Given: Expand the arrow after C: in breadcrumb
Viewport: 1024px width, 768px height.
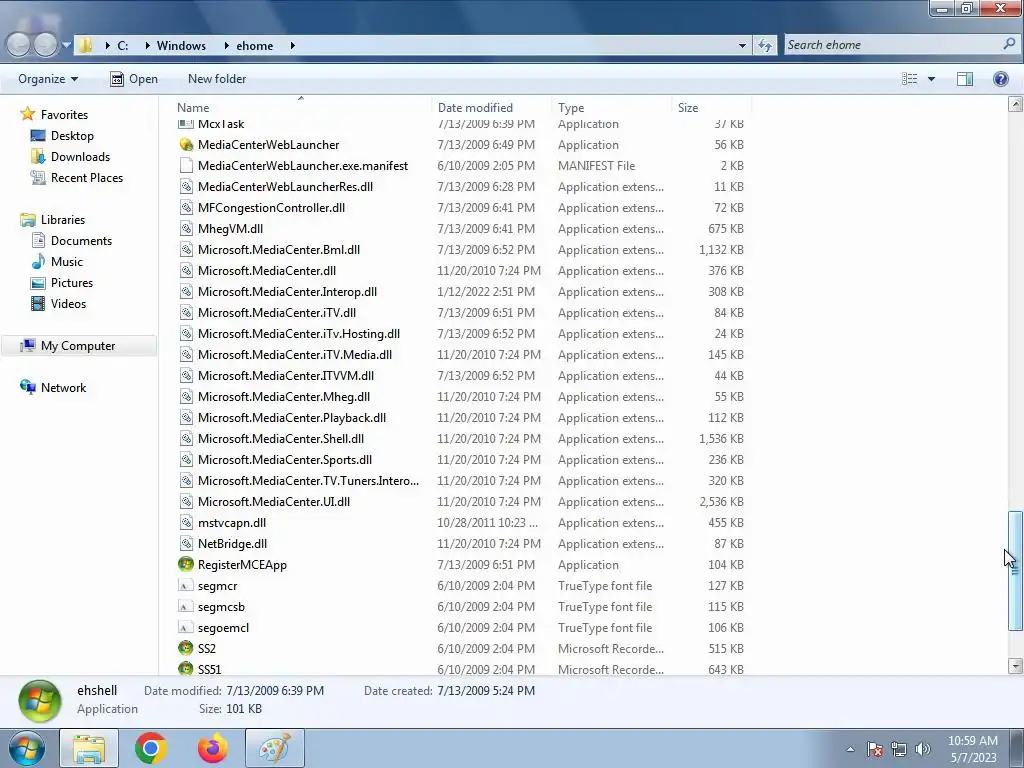Looking at the screenshot, I should point(147,46).
